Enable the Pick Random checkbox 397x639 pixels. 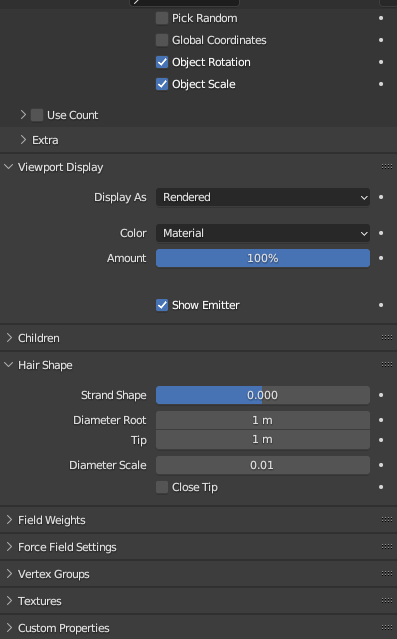[162, 18]
